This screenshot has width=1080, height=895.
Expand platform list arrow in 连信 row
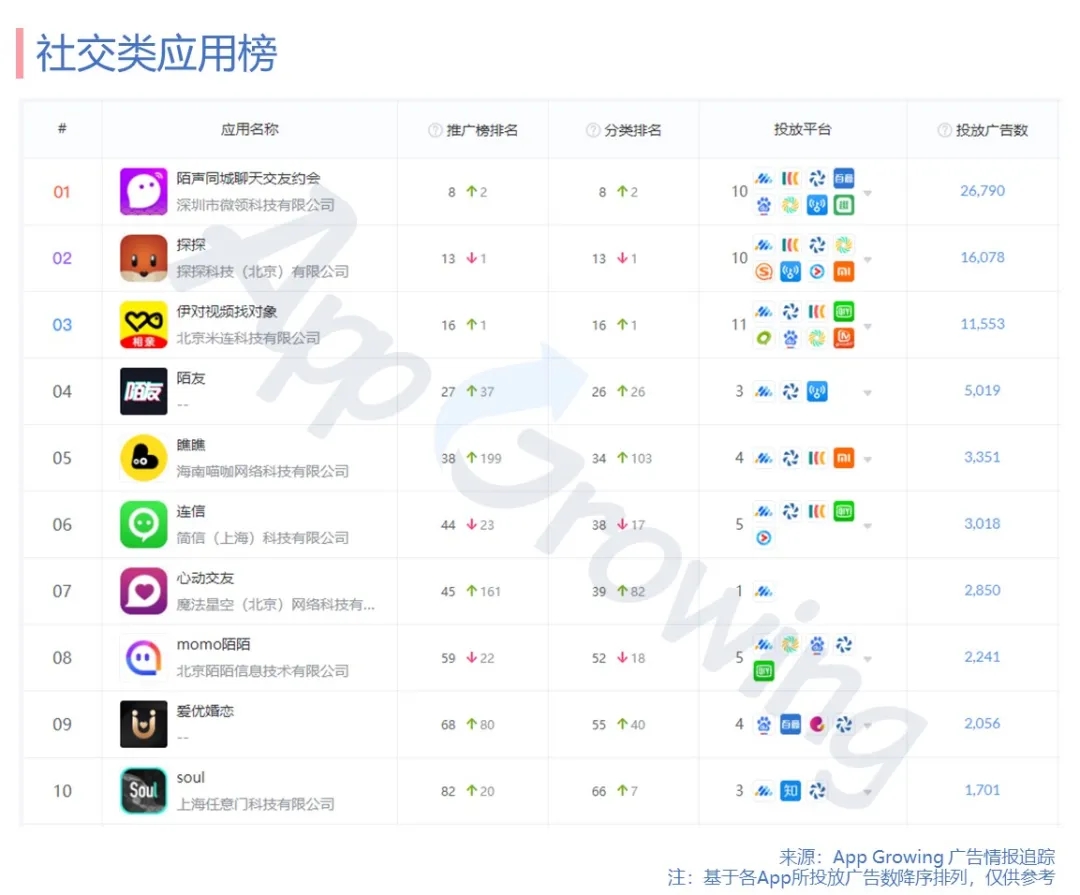pos(868,526)
